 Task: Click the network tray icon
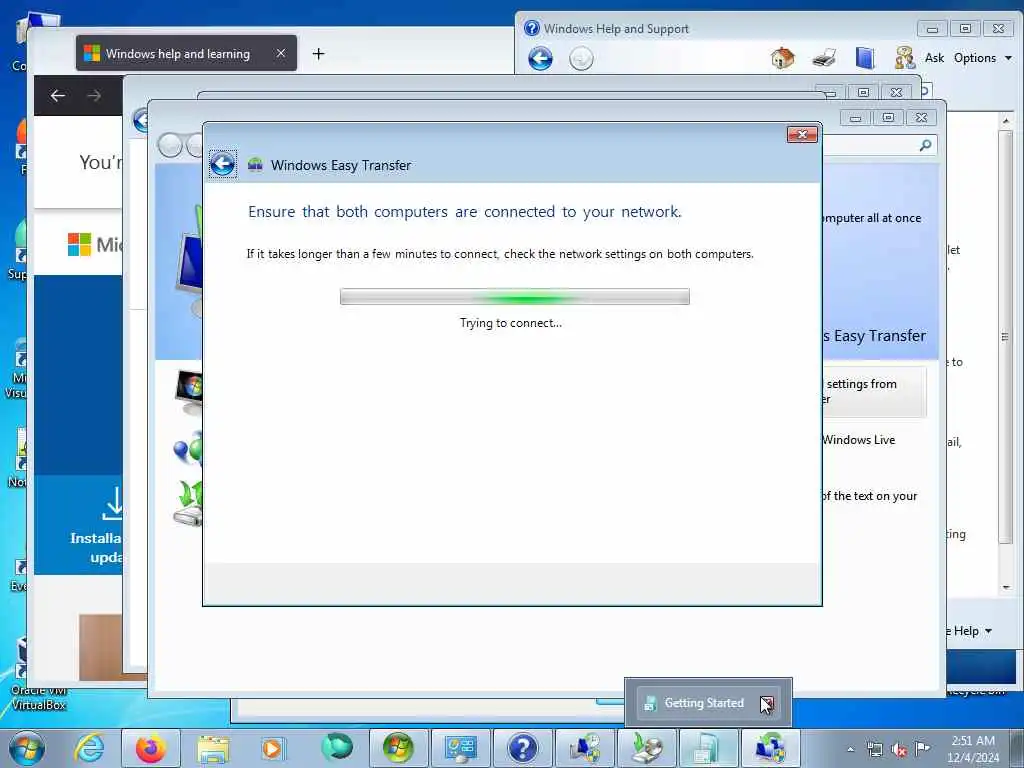click(x=874, y=750)
